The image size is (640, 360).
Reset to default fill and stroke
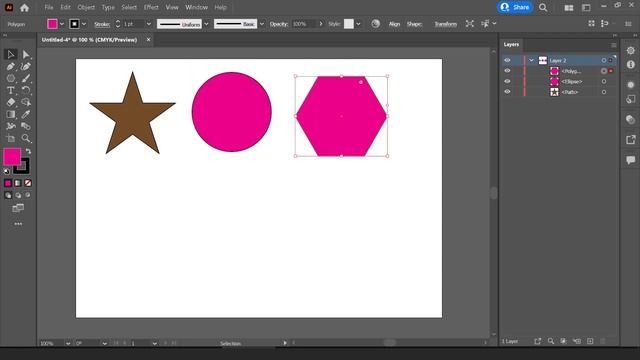pyautogui.click(x=7, y=171)
